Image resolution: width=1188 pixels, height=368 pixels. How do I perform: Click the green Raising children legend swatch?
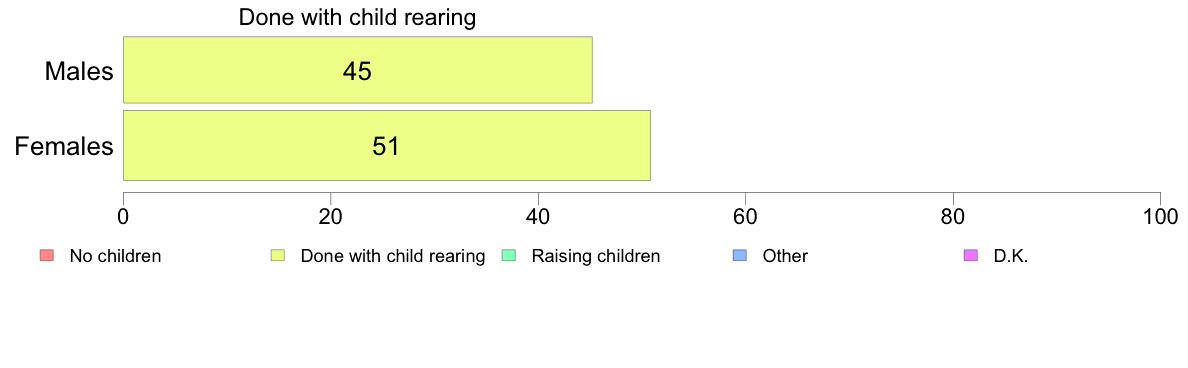click(x=508, y=256)
